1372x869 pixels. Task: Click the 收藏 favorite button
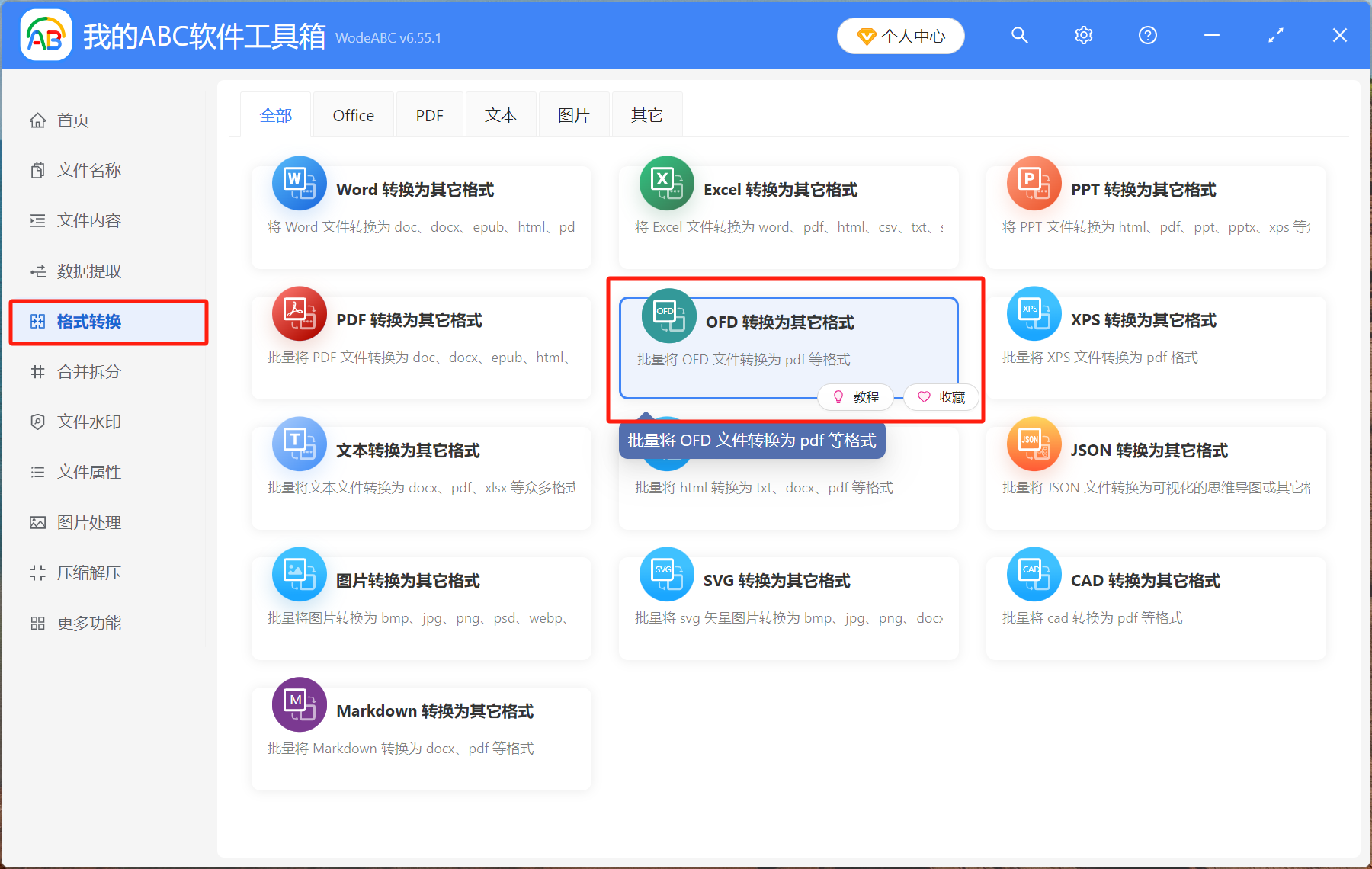[x=941, y=397]
